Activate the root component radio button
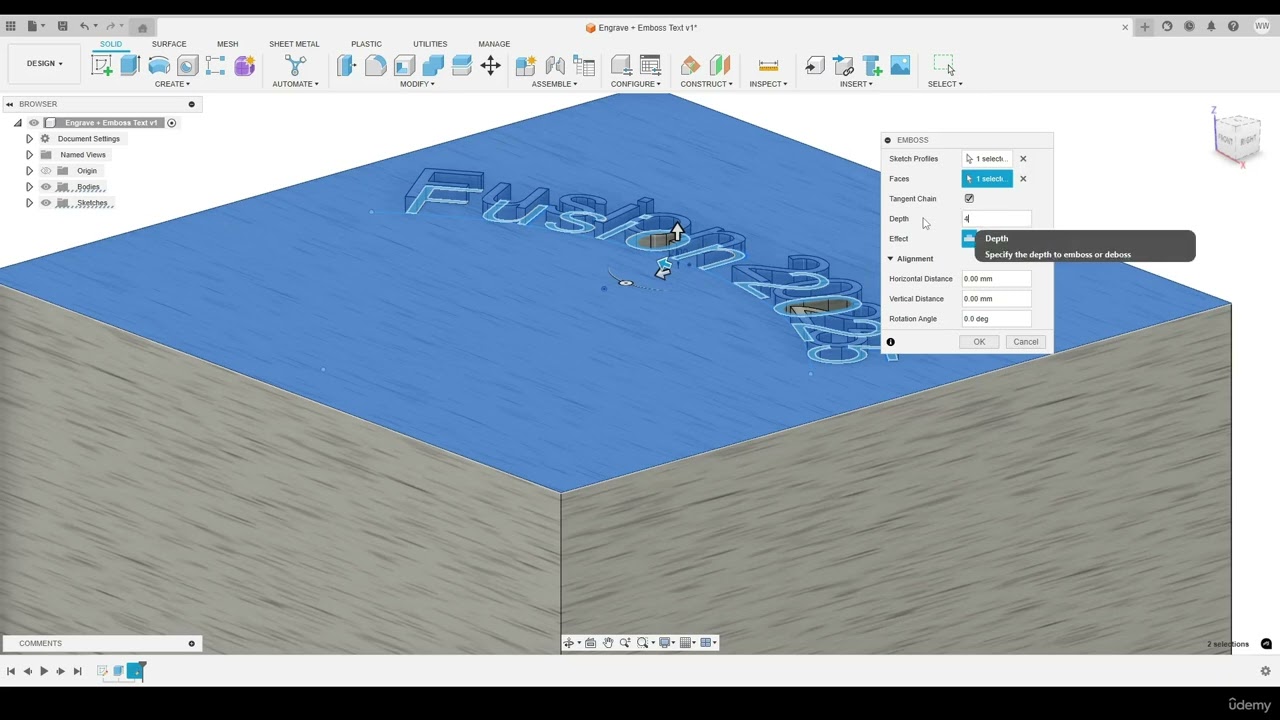This screenshot has height=720, width=1280. tap(172, 123)
